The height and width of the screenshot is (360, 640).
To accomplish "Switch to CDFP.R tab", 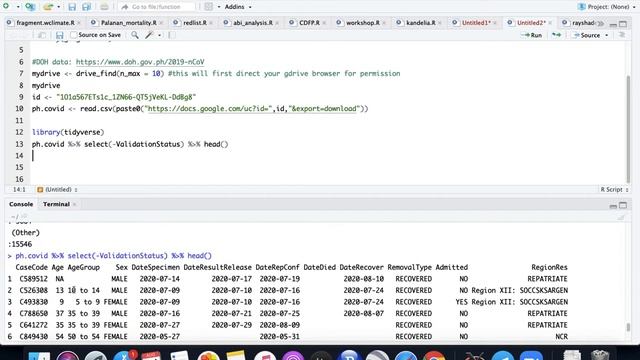I will coord(309,23).
